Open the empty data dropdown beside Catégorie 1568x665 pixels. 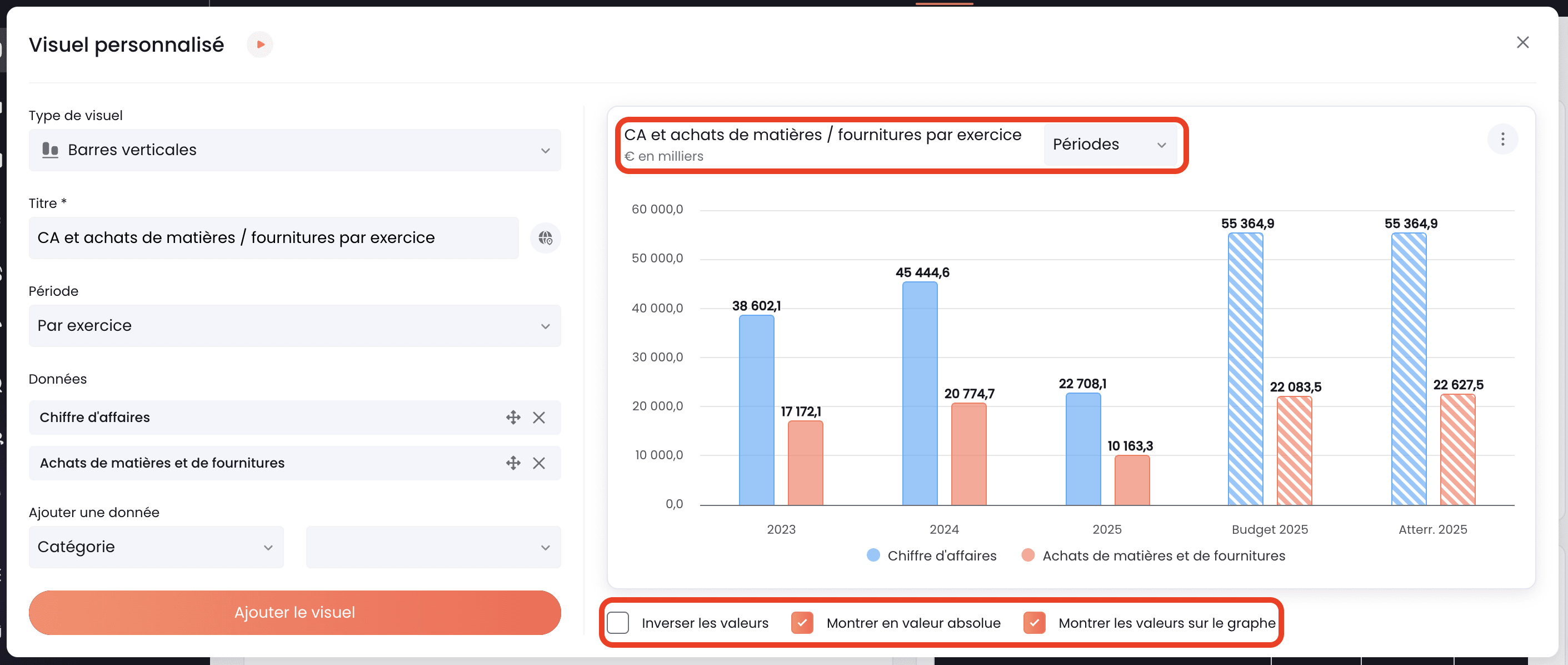433,547
